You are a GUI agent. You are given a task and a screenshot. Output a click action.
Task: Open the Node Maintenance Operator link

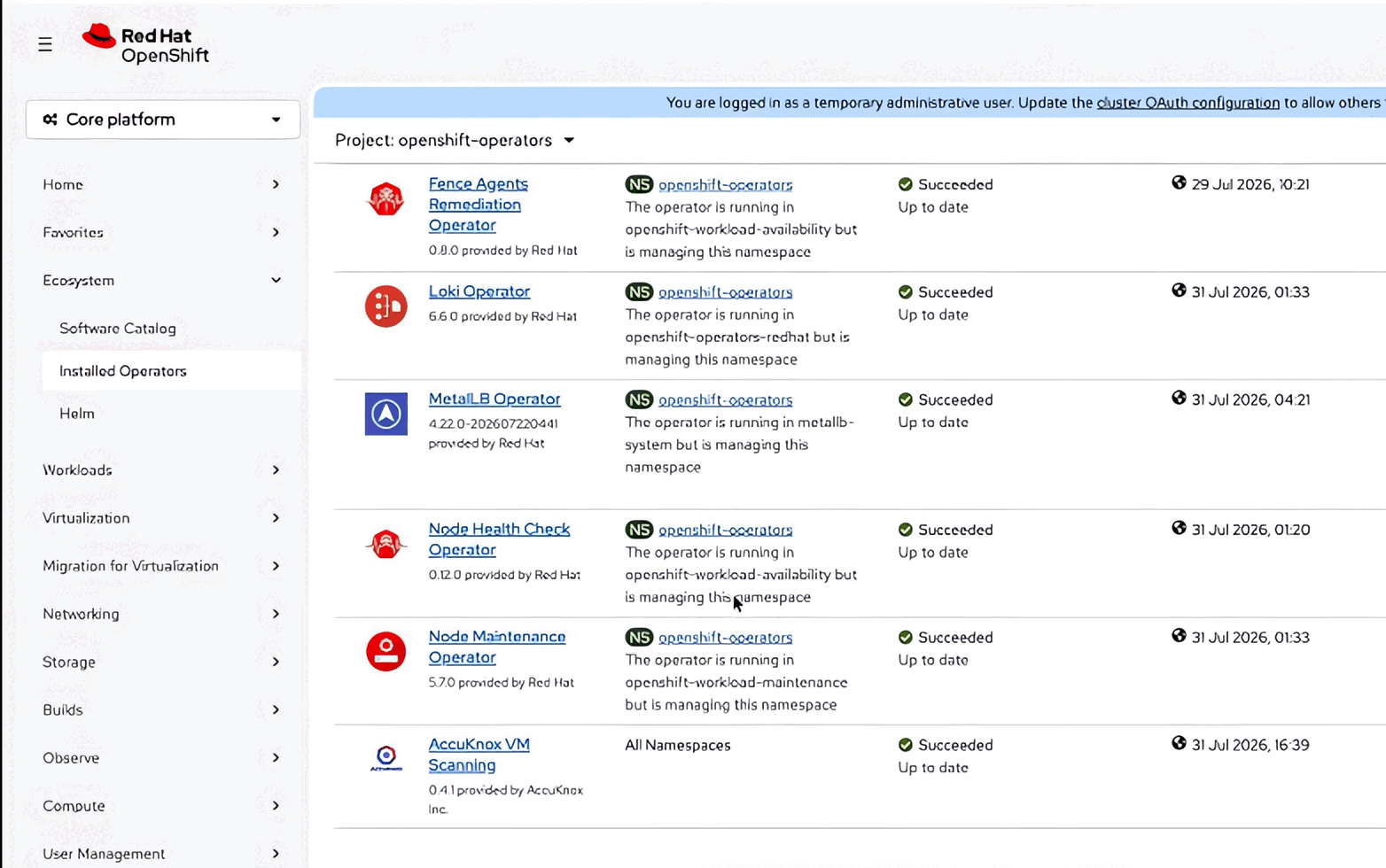[x=497, y=647]
